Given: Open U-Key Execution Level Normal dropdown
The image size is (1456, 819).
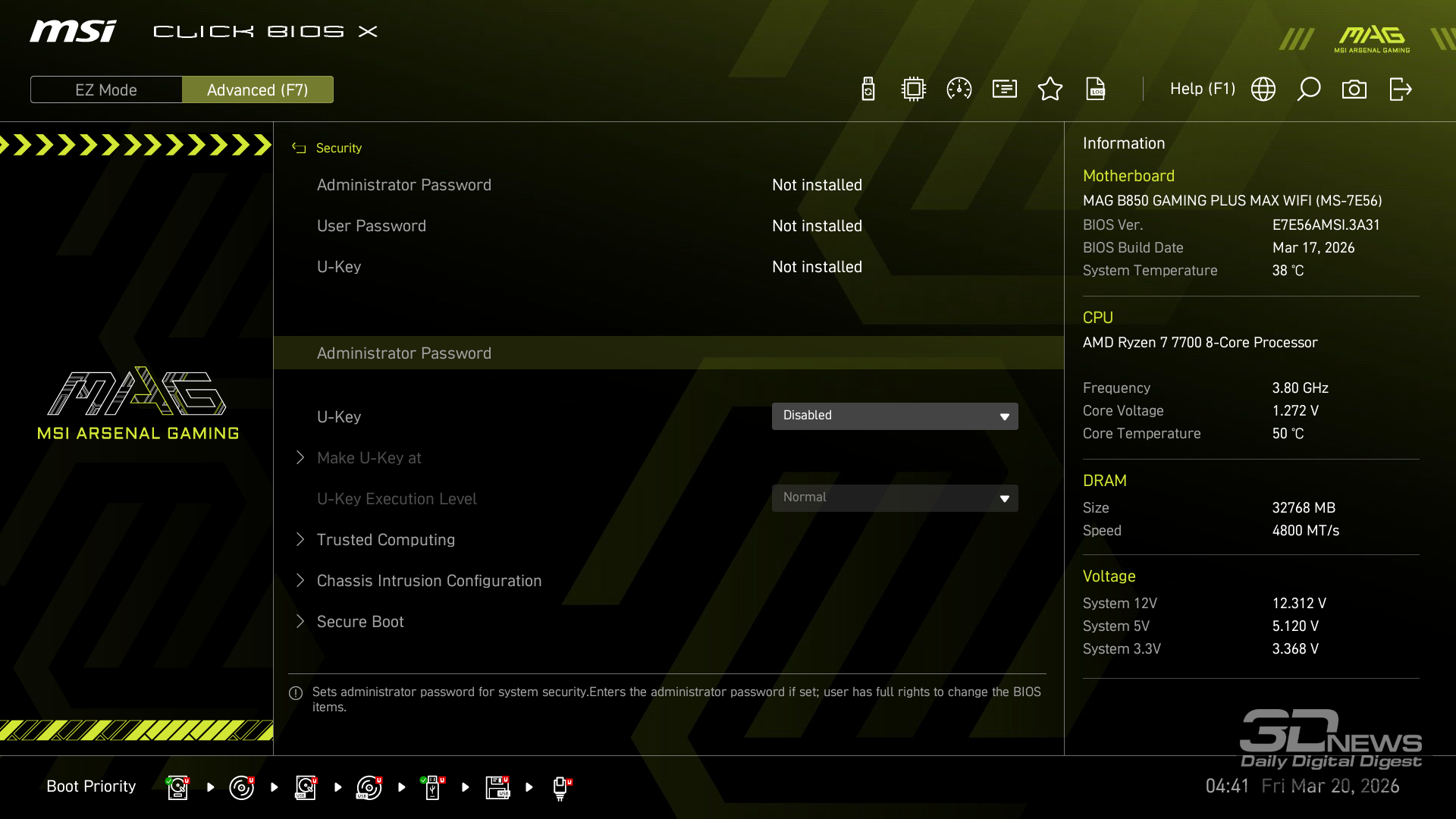Looking at the screenshot, I should click(x=895, y=497).
